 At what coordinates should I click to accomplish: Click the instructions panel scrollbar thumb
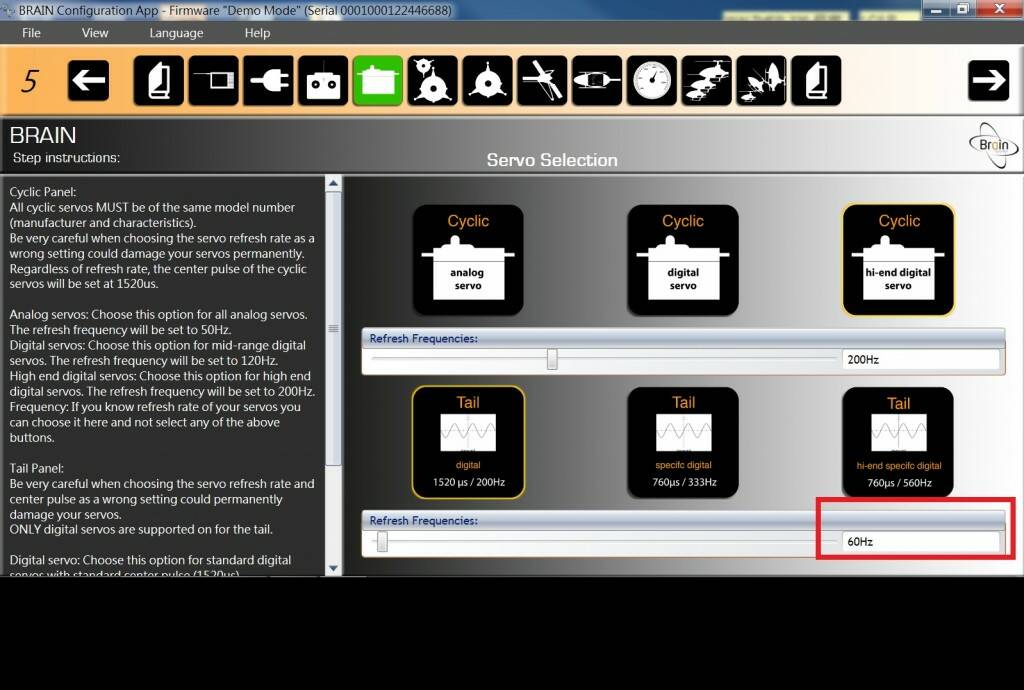click(x=333, y=328)
